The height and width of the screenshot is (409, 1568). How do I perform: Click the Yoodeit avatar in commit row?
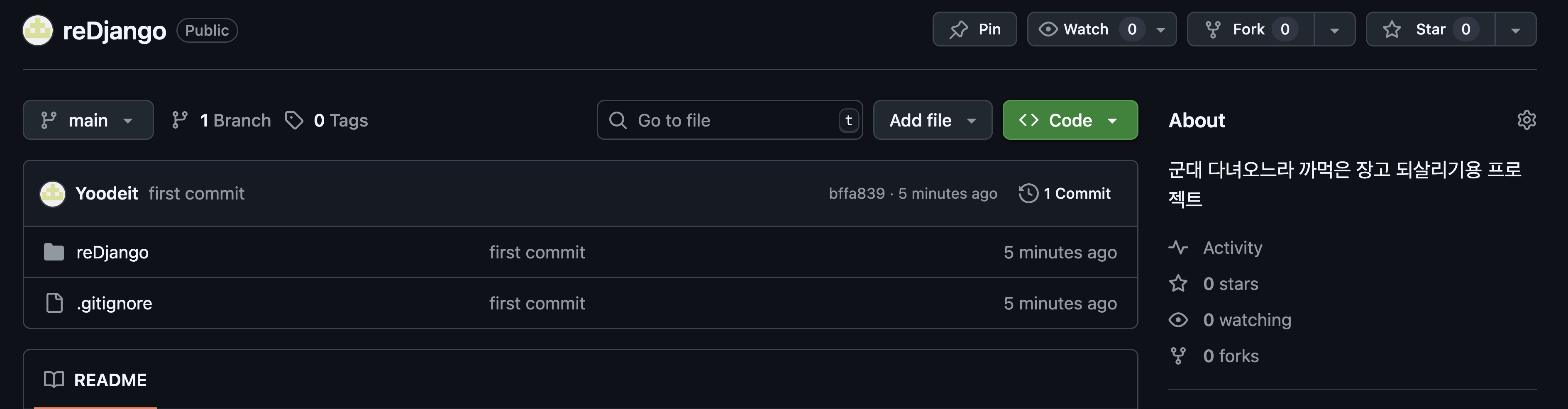coord(53,194)
